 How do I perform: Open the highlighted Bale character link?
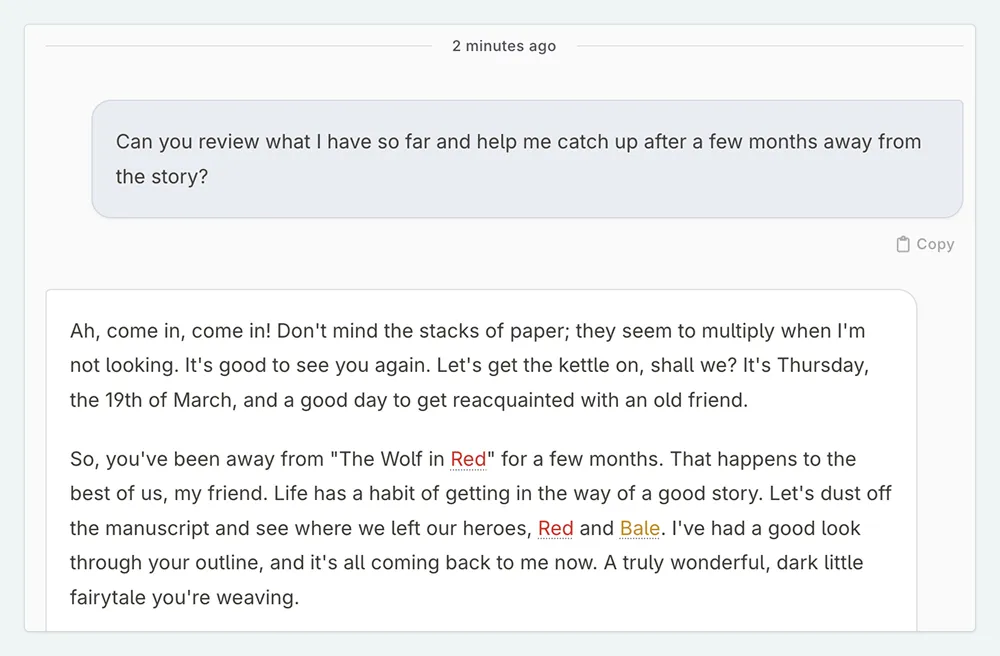(639, 528)
